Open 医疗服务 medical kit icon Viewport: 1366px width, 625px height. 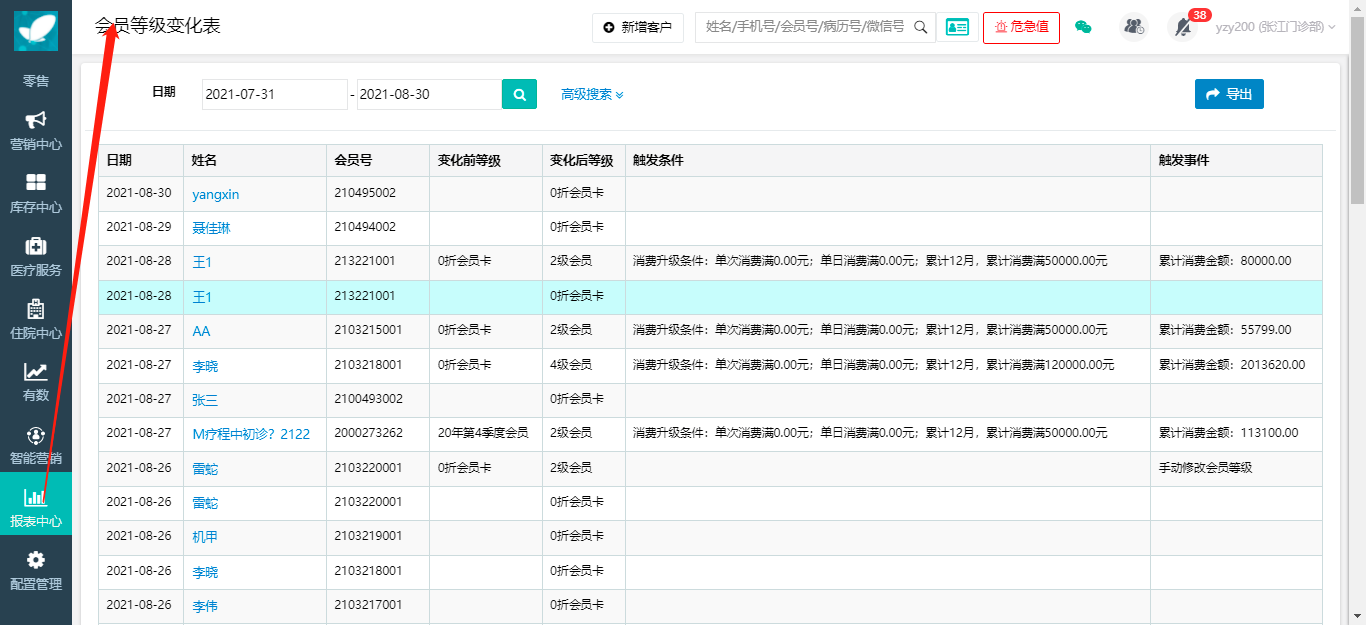coord(36,246)
